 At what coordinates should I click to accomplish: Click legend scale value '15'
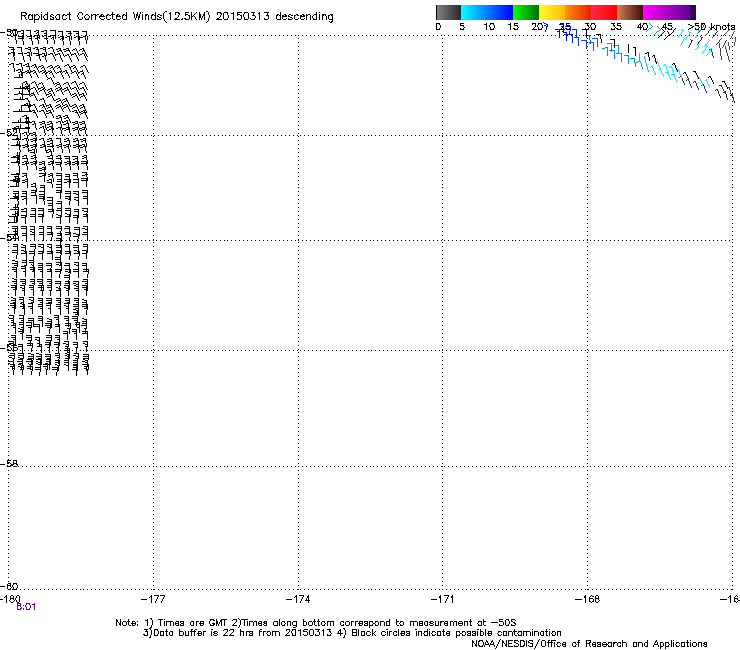tap(513, 27)
